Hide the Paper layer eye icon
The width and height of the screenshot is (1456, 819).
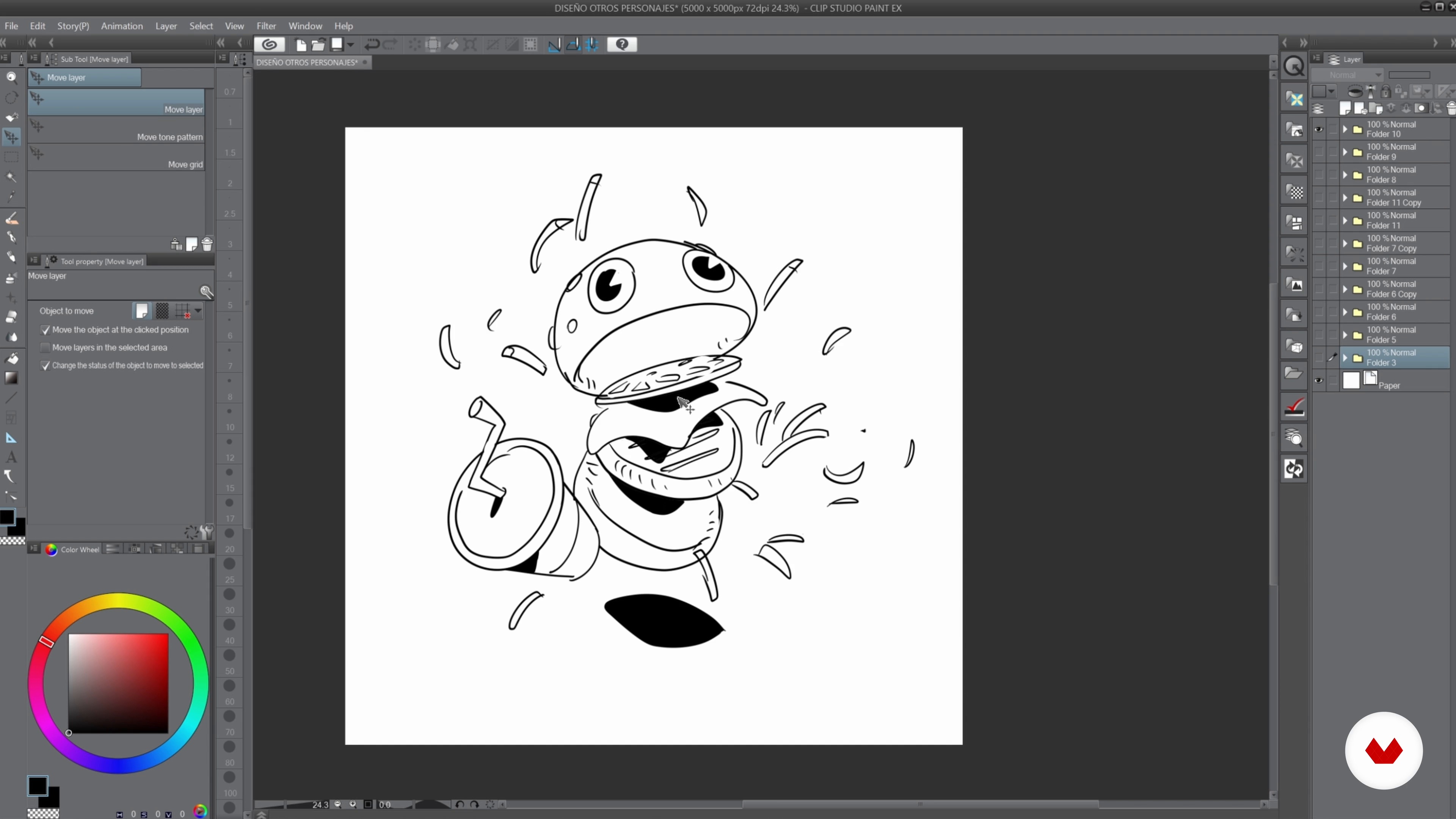tap(1318, 380)
